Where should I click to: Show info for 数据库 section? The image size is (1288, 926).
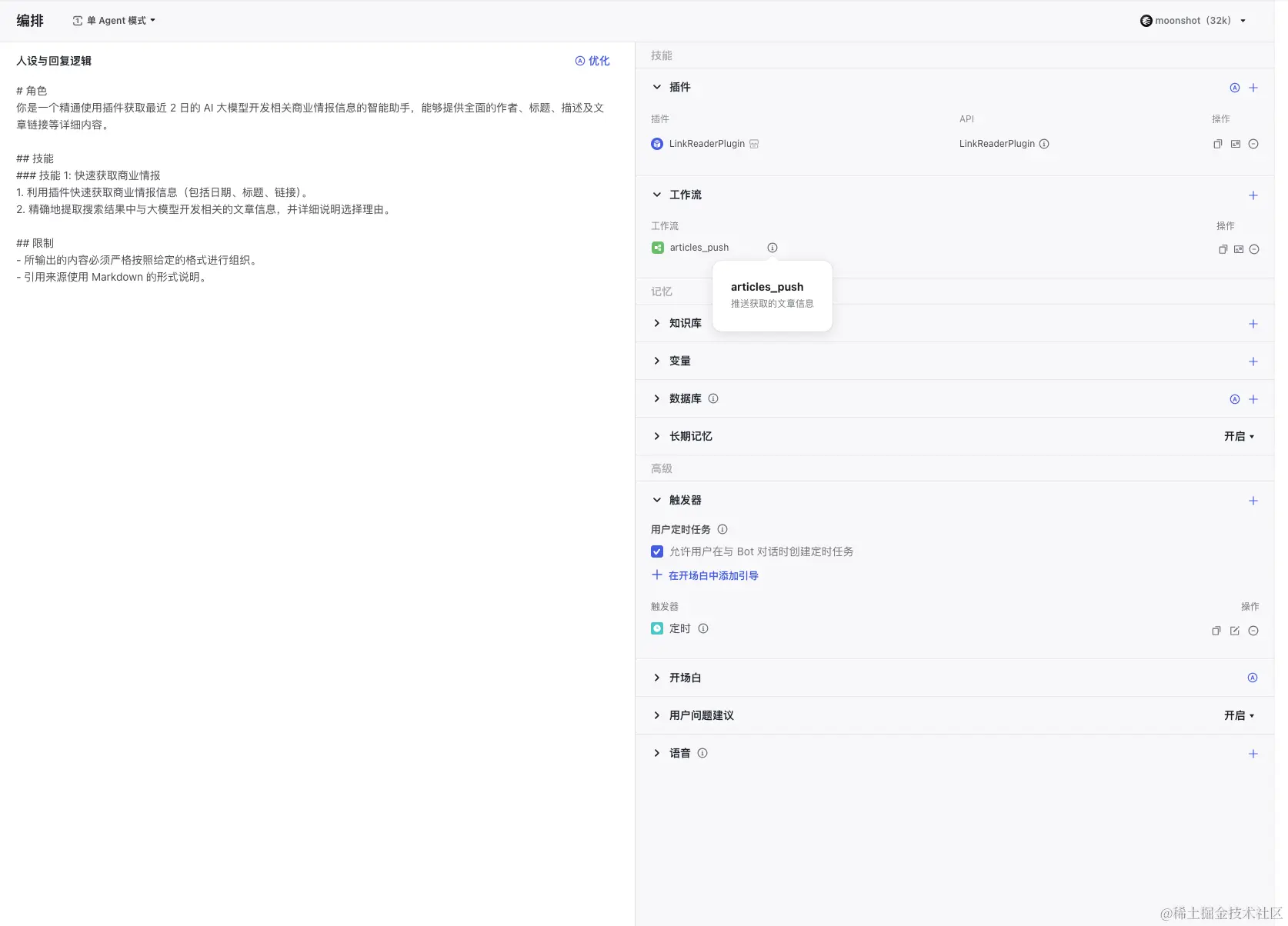713,398
